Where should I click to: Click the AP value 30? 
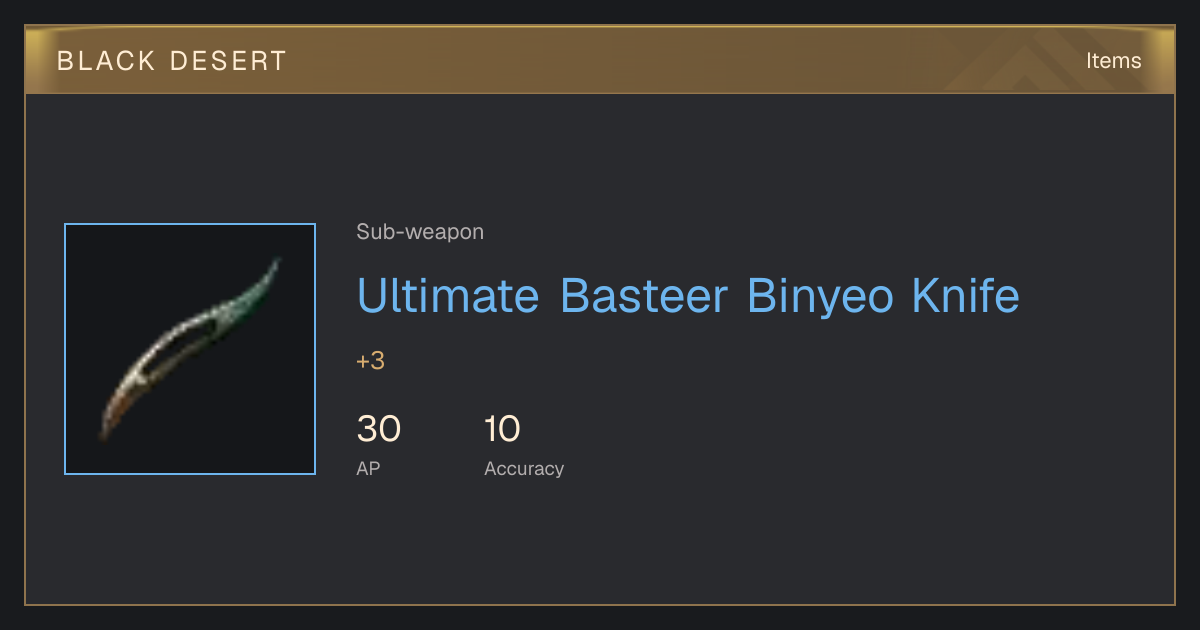pyautogui.click(x=379, y=429)
